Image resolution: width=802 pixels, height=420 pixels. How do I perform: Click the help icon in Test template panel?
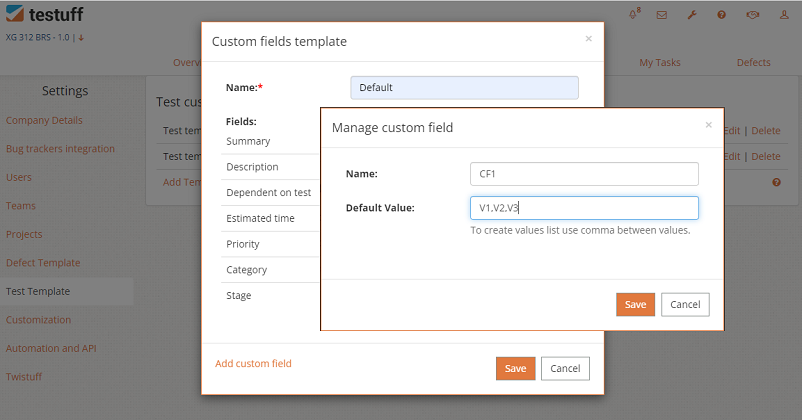click(x=776, y=182)
